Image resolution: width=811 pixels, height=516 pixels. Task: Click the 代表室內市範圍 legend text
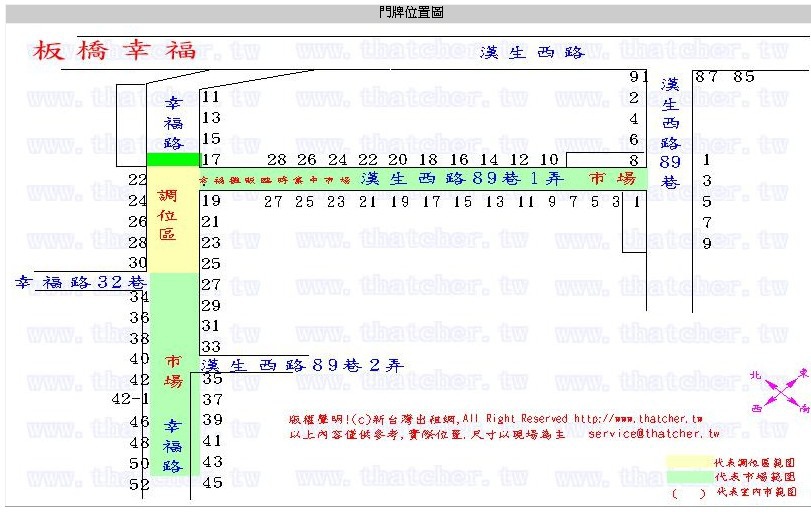[757, 492]
